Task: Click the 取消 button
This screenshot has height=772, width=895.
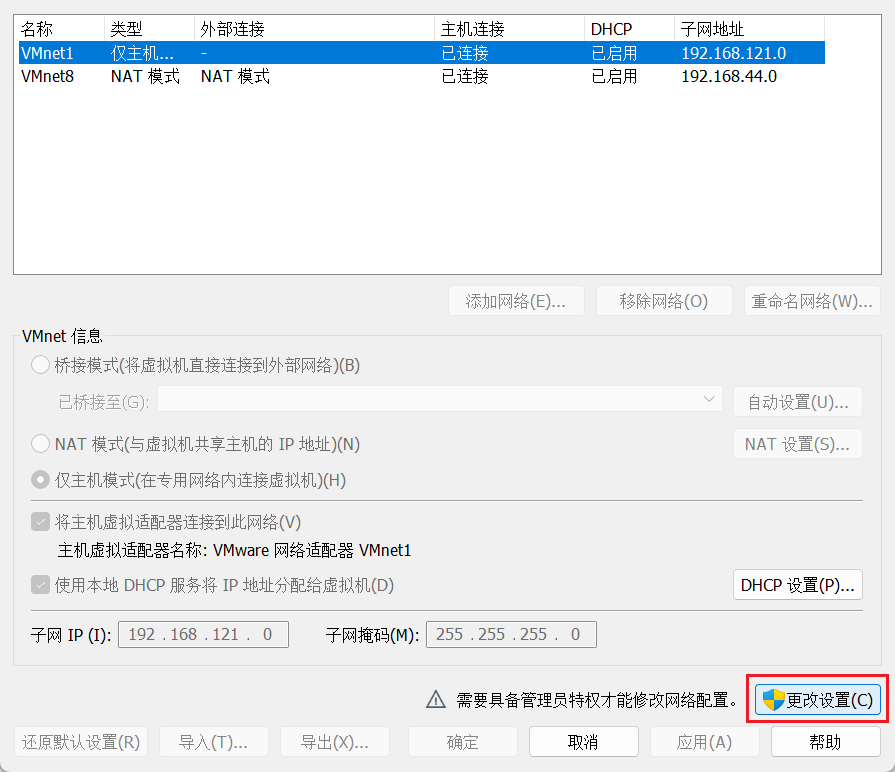Action: 583,742
